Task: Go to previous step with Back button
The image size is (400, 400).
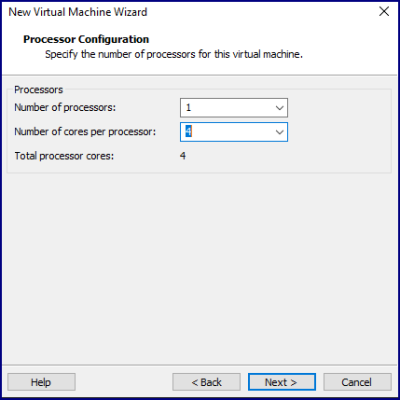Action: click(x=206, y=382)
